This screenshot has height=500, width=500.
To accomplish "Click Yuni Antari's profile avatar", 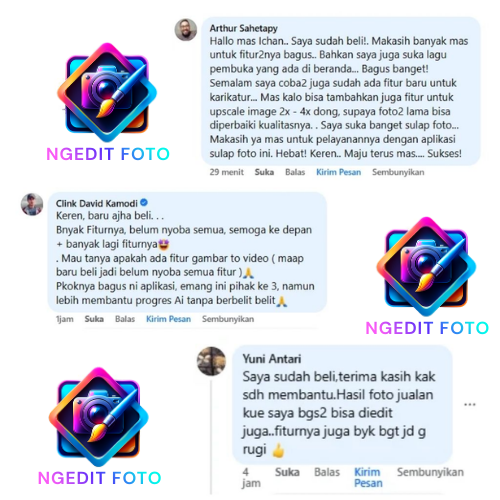I will [211, 361].
